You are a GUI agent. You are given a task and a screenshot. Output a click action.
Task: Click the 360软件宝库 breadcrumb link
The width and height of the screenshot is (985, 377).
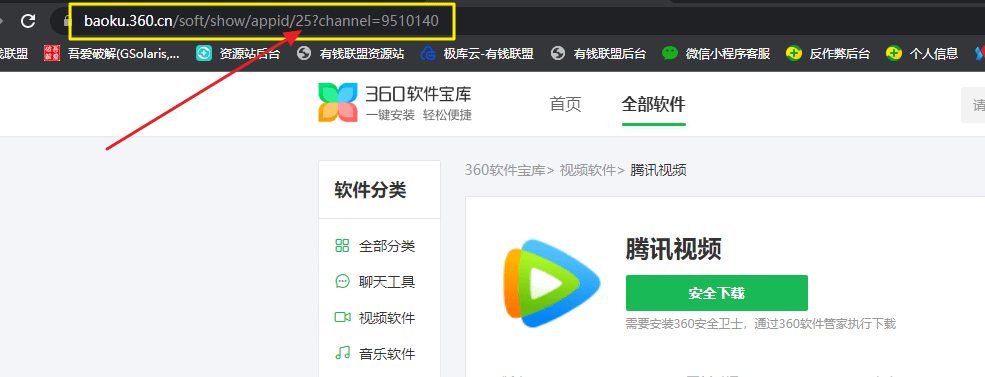point(505,170)
